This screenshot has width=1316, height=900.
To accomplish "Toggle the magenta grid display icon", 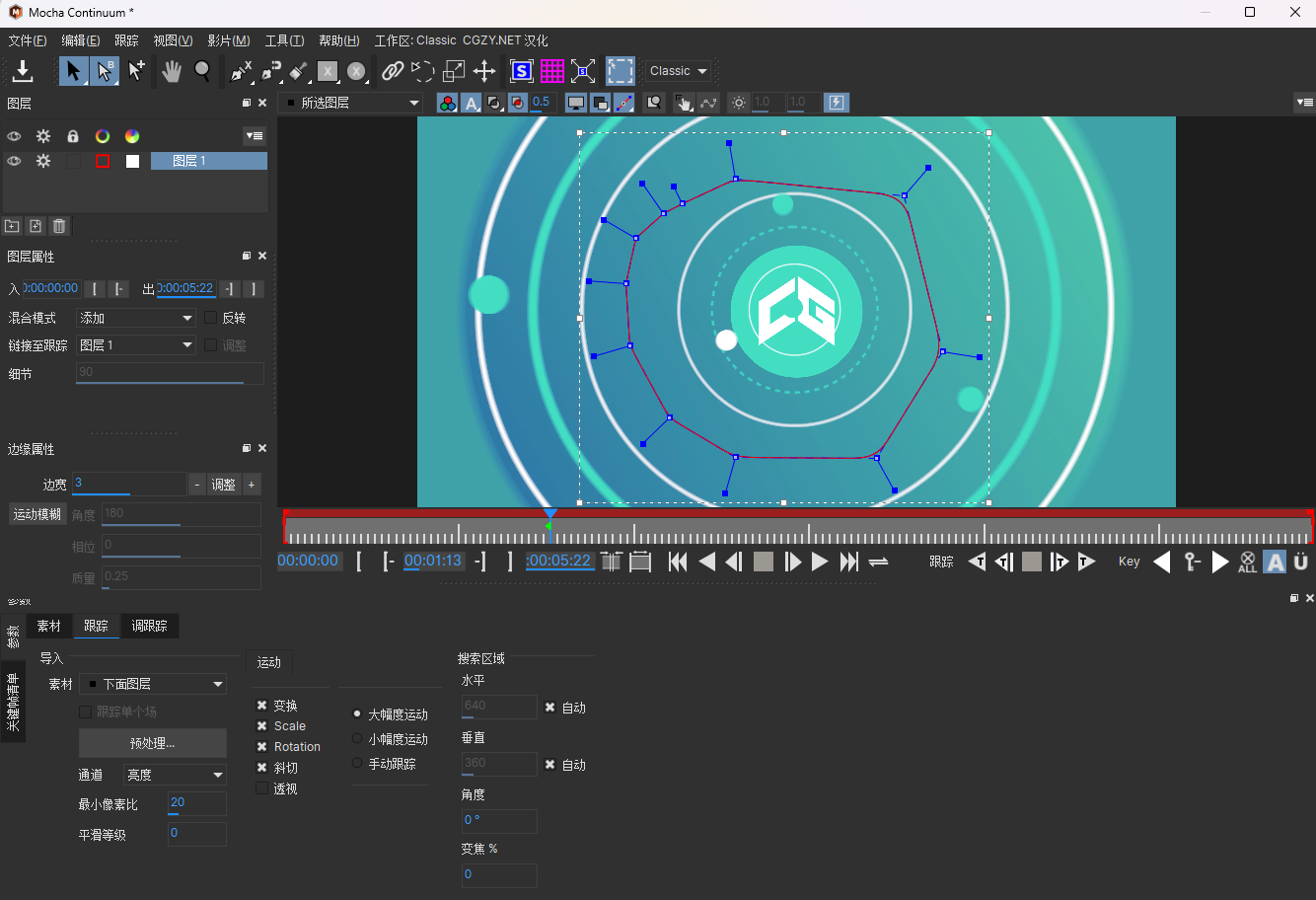I will coord(552,71).
